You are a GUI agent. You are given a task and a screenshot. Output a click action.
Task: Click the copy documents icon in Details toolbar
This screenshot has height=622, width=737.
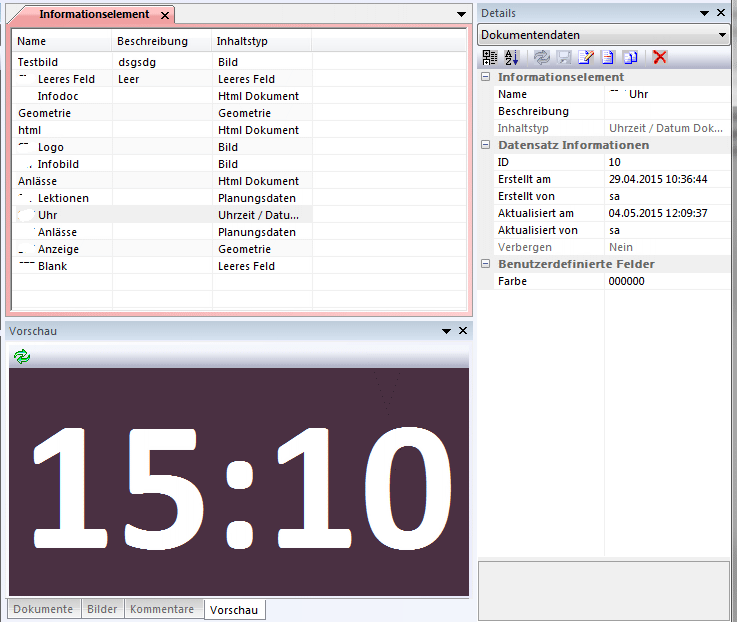(x=630, y=57)
